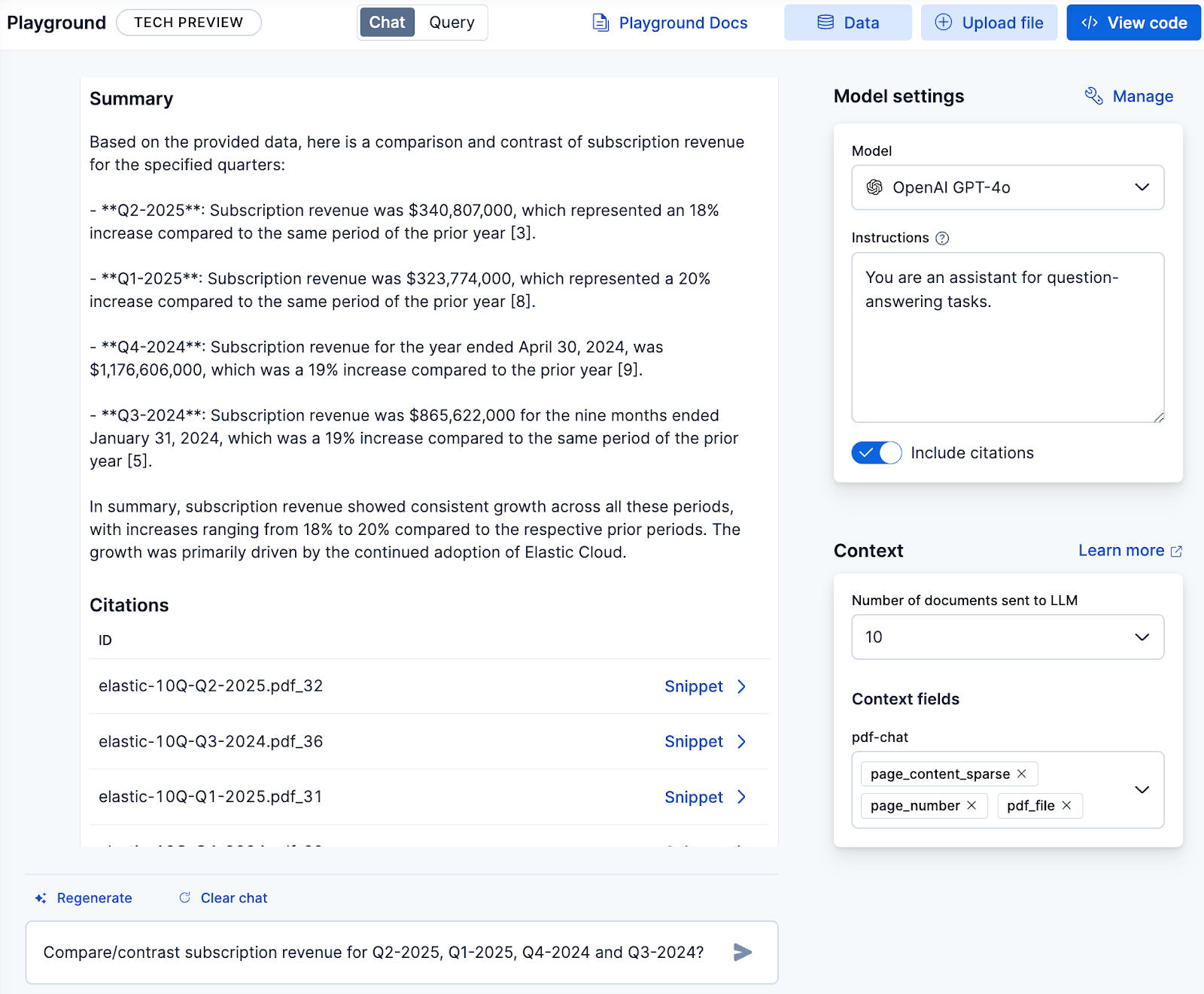Click the Clear chat refresh icon

pos(184,898)
